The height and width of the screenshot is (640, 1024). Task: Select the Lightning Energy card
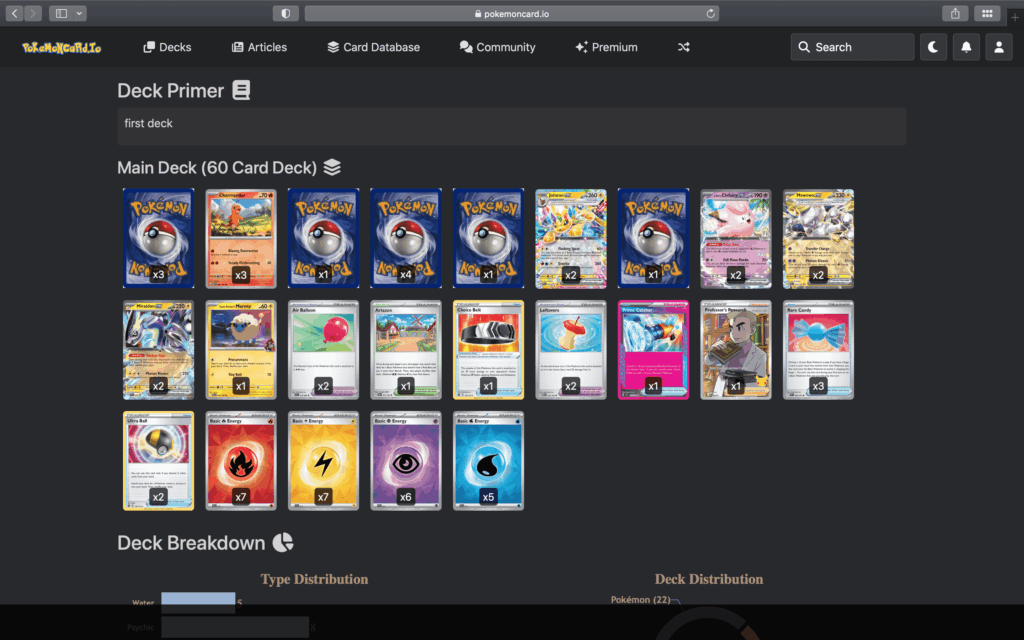[x=323, y=460]
